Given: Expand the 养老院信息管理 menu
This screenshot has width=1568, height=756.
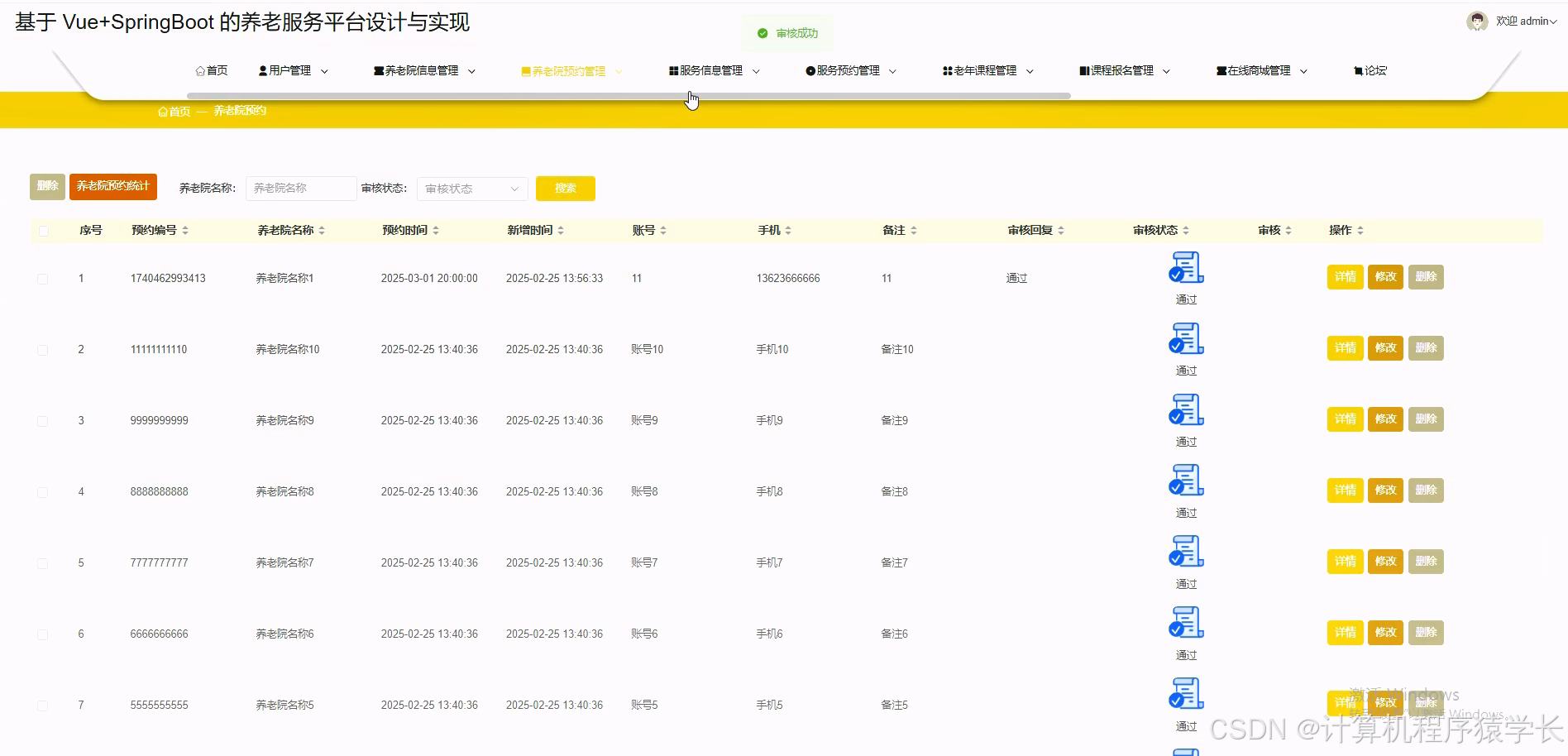Looking at the screenshot, I should pos(424,71).
